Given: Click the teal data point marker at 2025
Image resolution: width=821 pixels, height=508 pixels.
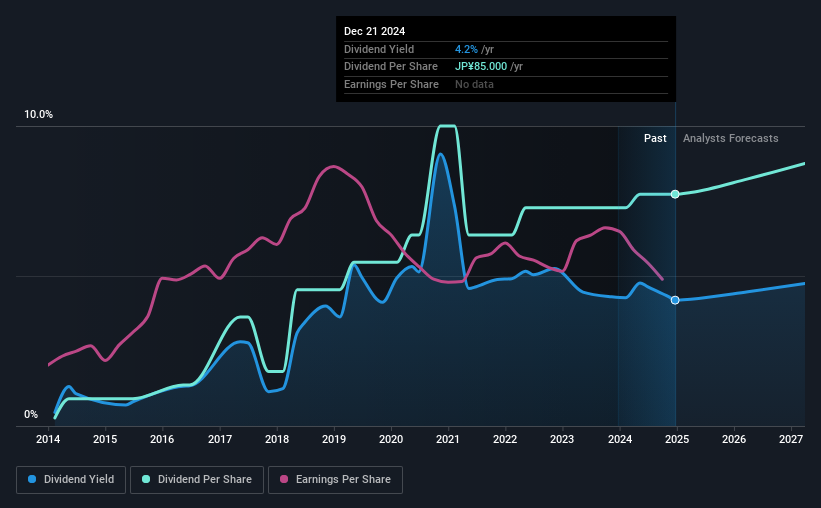Looking at the screenshot, I should coord(675,194).
